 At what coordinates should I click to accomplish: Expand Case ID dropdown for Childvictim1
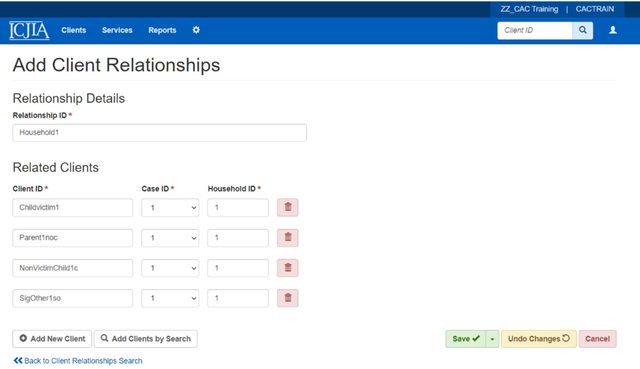pyautogui.click(x=170, y=207)
